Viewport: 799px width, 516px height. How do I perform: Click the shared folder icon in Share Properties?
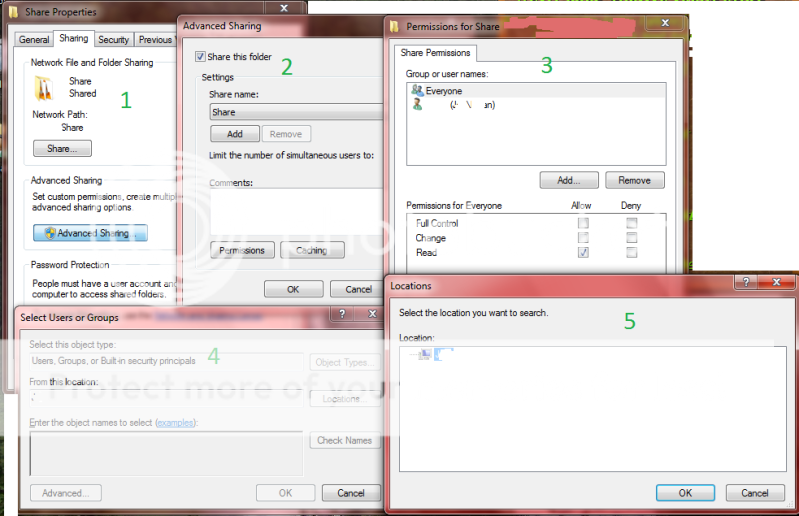pos(43,88)
